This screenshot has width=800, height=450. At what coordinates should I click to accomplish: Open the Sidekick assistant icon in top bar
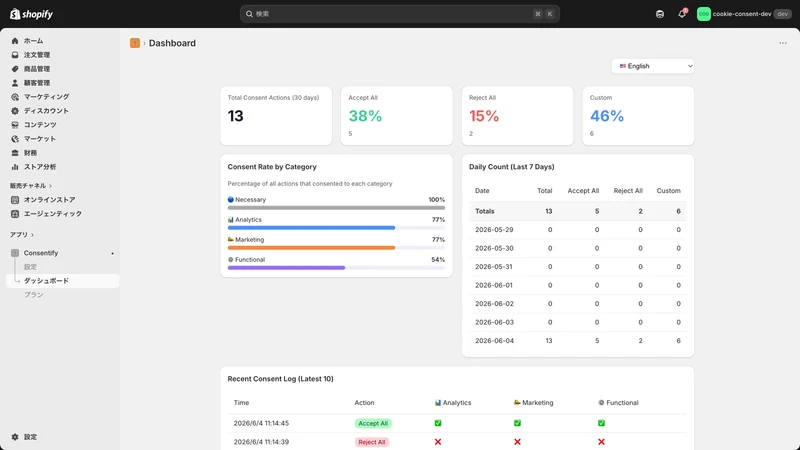(660, 14)
